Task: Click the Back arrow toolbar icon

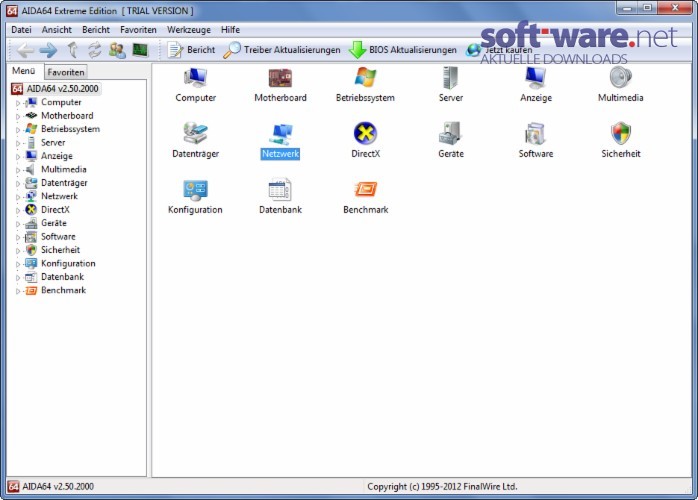Action: 25,50
